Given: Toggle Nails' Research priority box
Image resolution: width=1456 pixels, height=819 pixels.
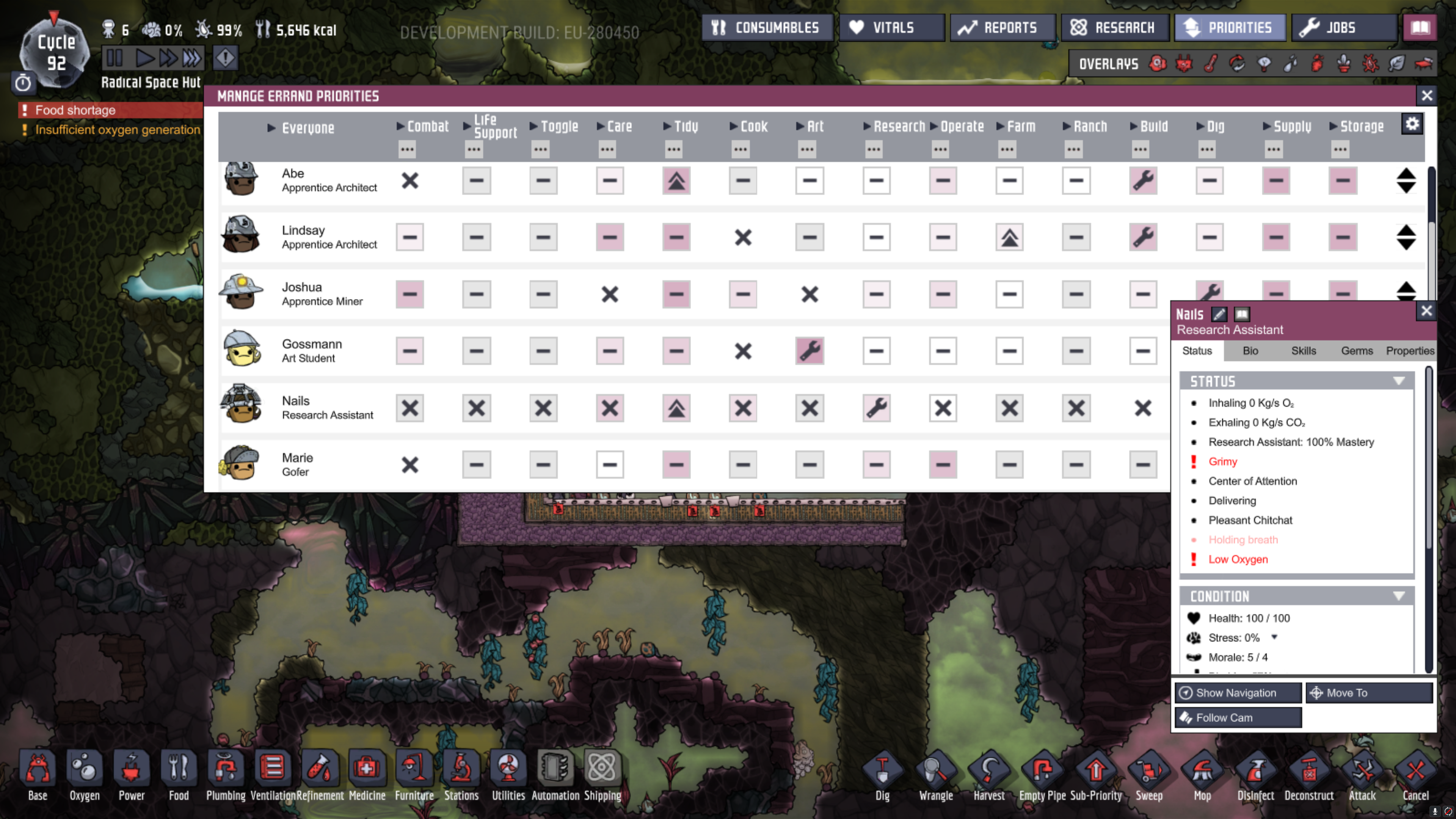Looking at the screenshot, I should coord(876,408).
